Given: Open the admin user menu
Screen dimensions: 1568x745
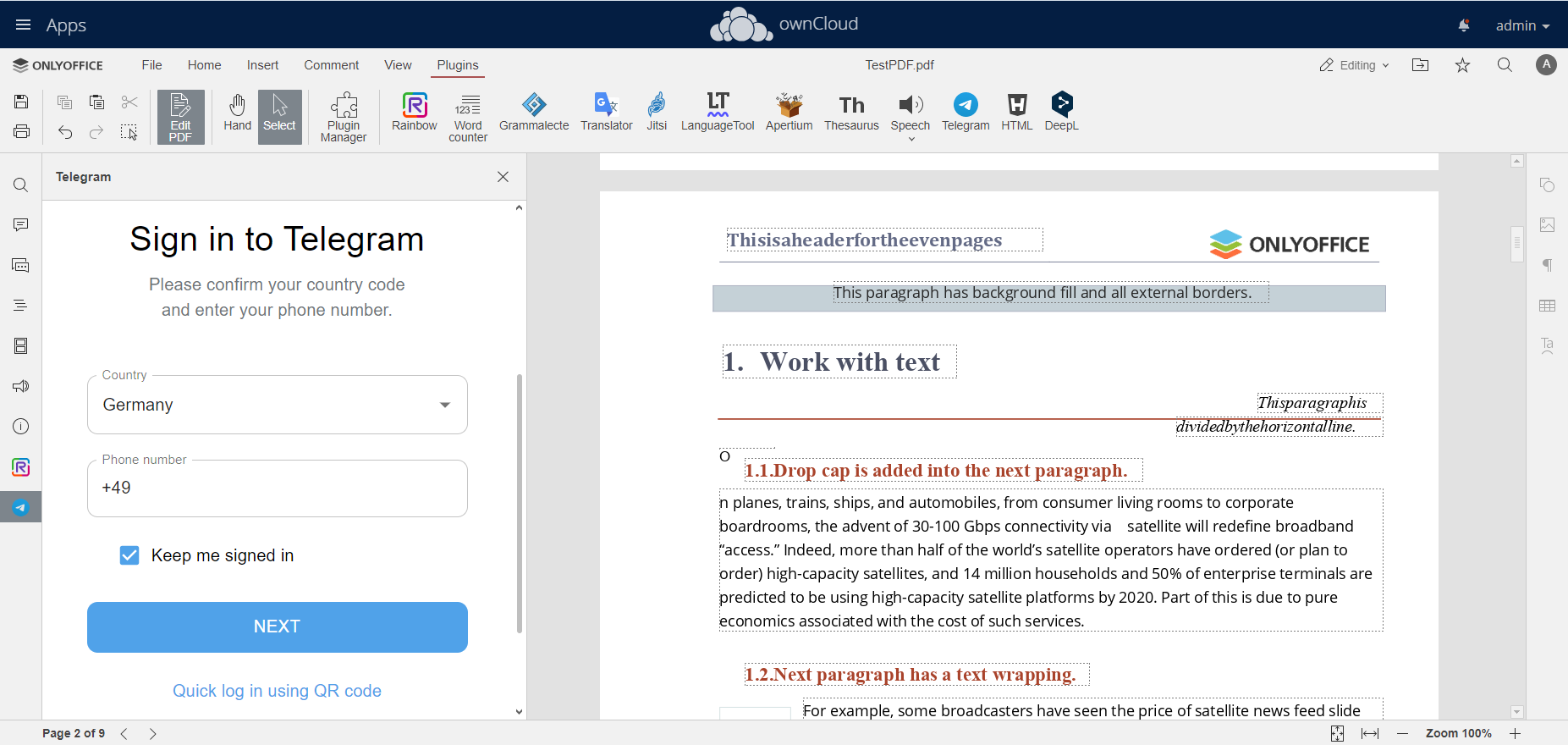Looking at the screenshot, I should [x=1522, y=25].
